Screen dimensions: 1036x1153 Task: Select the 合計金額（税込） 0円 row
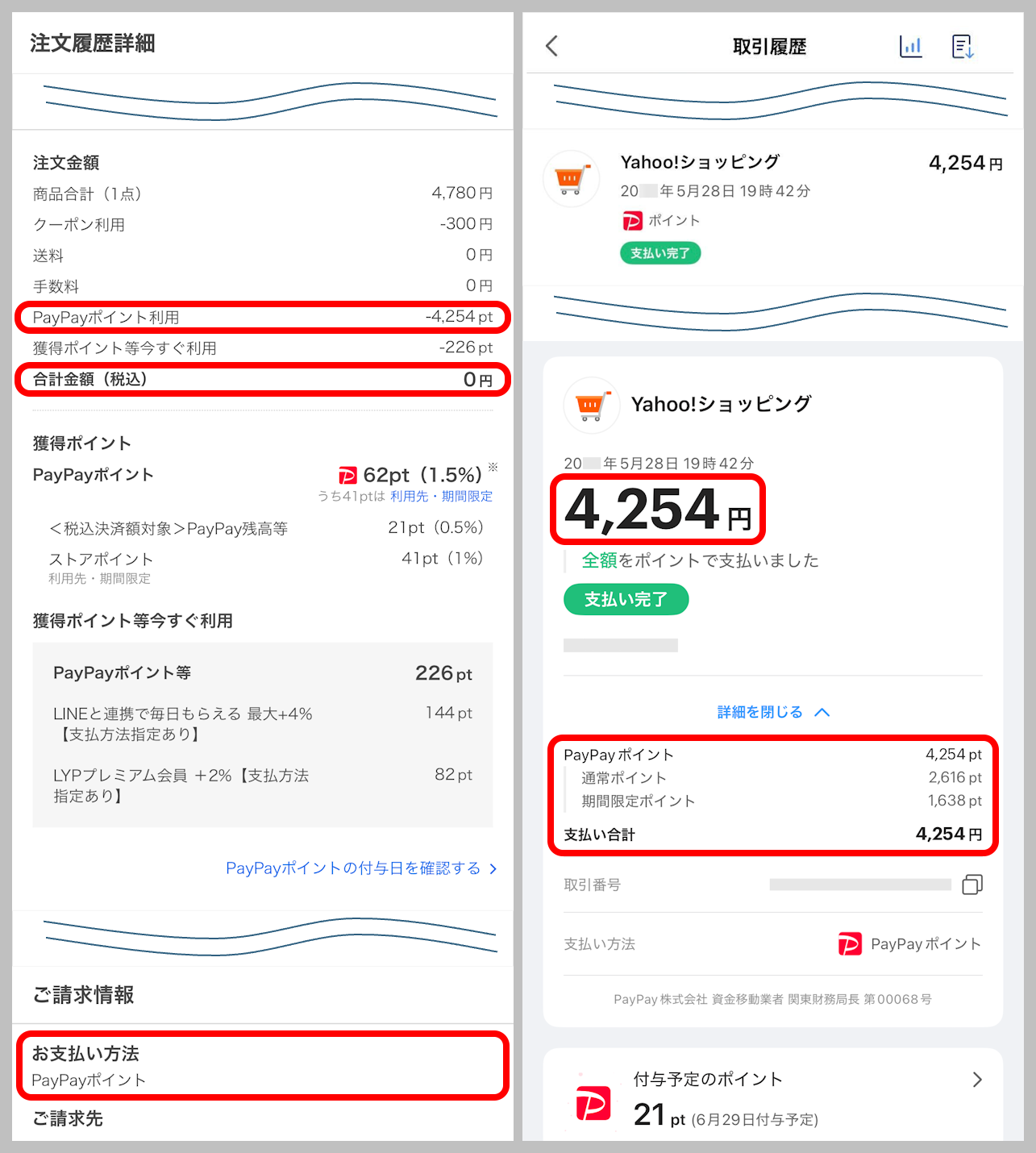pos(263,379)
